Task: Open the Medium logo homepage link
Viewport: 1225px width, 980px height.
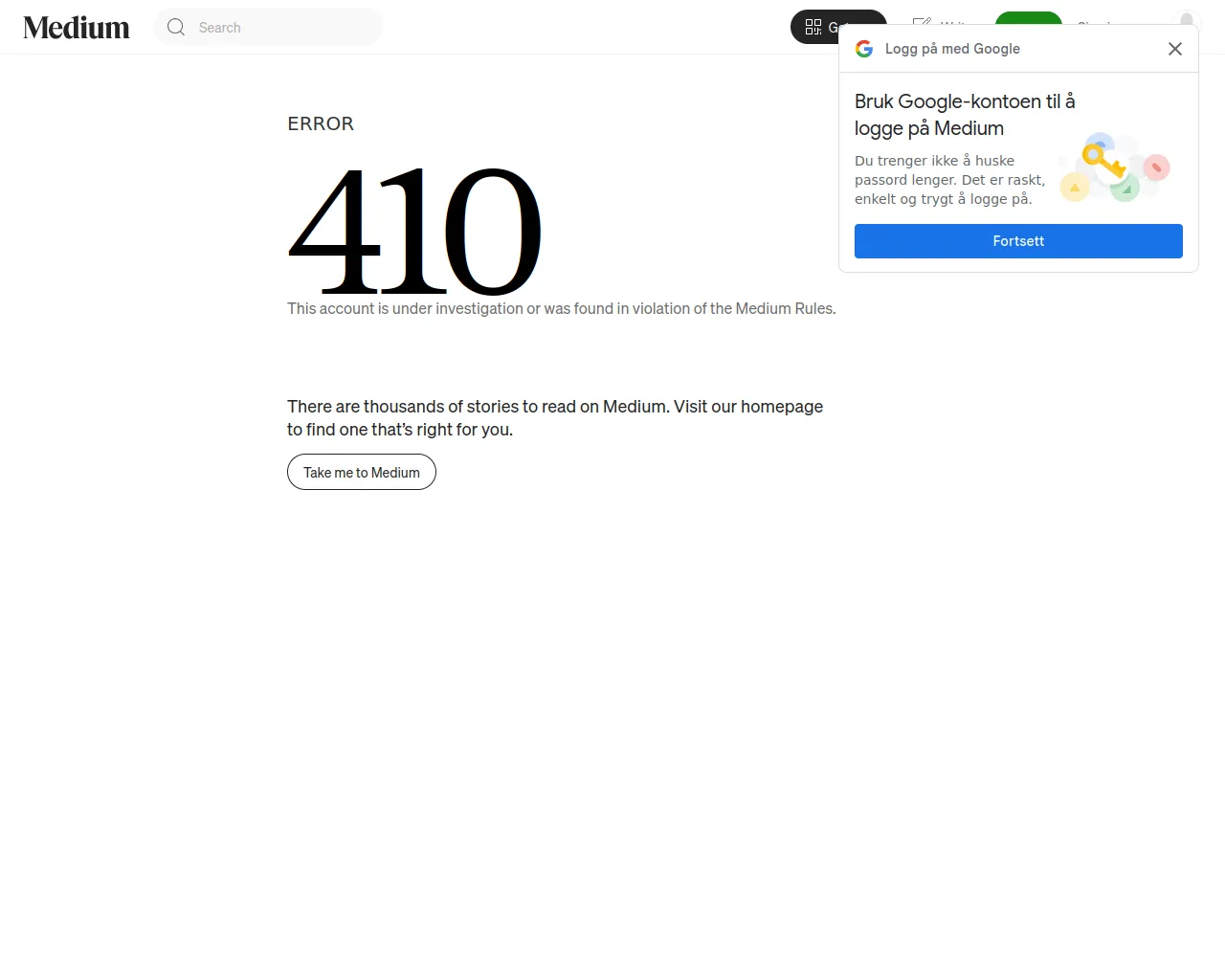Action: 77,28
